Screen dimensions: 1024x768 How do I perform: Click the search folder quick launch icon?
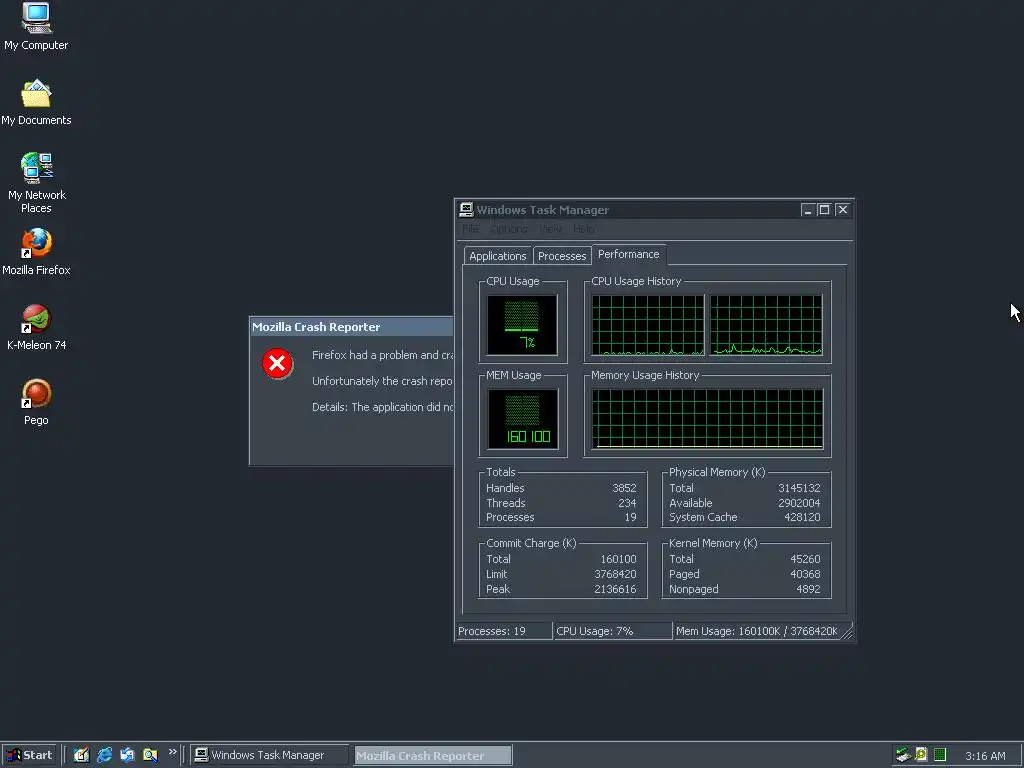point(150,755)
